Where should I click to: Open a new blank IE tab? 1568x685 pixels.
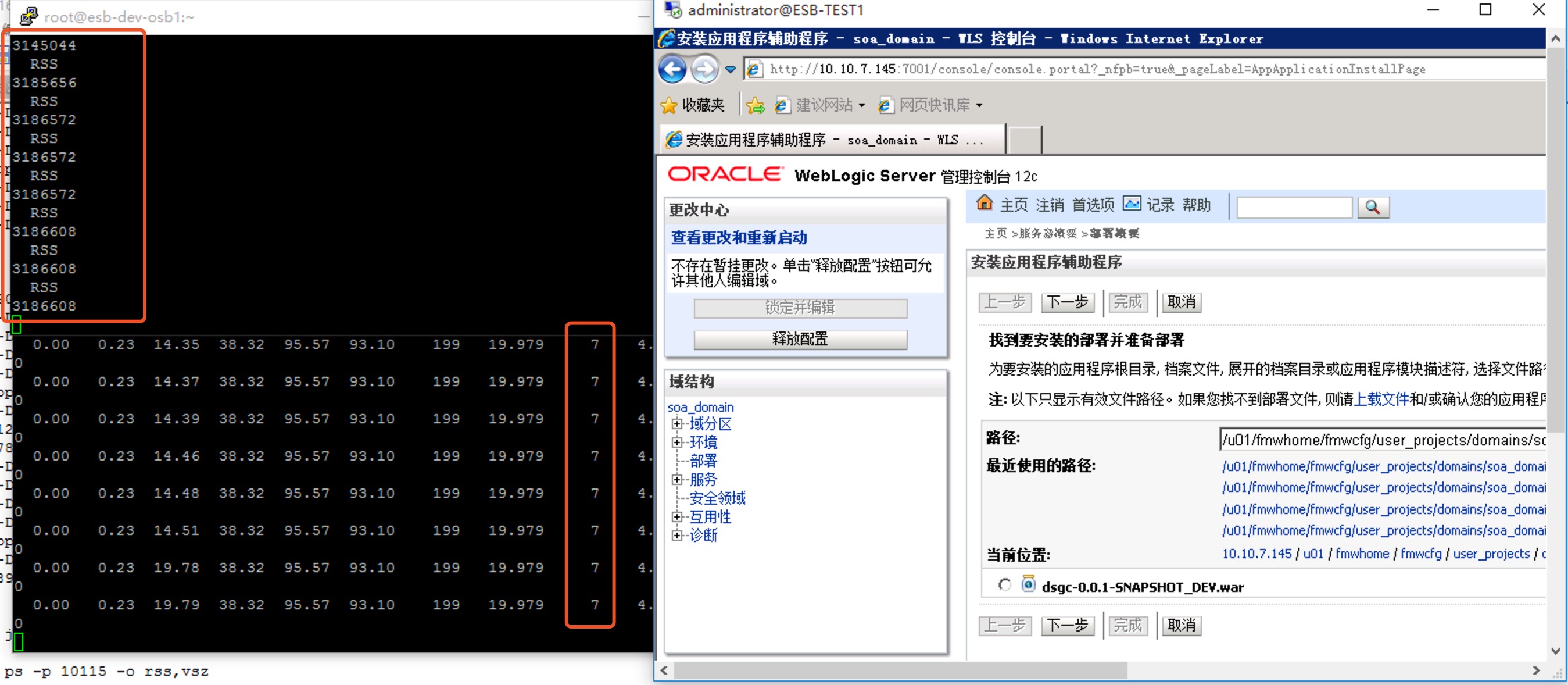[x=1025, y=140]
